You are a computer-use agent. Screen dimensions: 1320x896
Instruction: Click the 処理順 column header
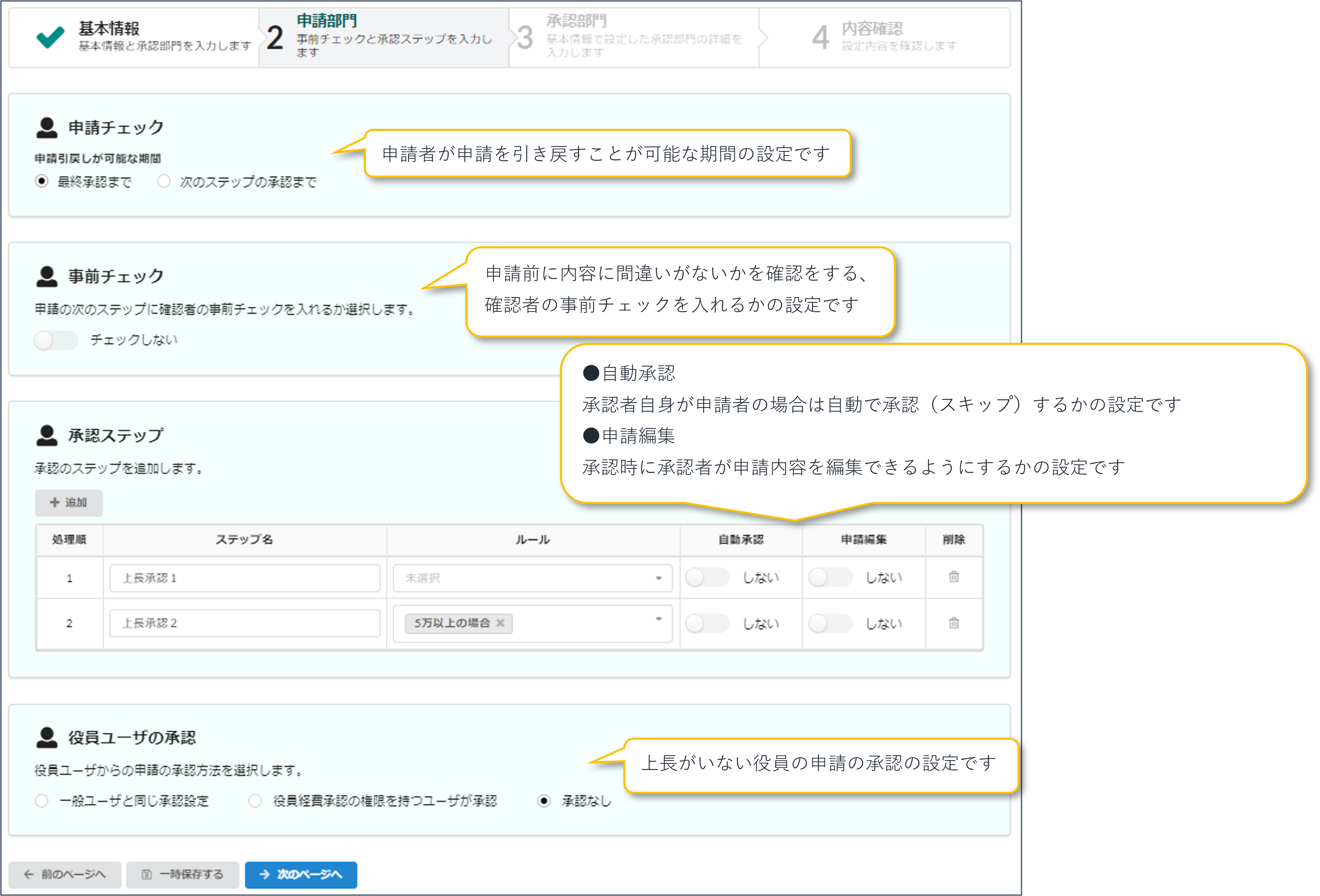[69, 539]
